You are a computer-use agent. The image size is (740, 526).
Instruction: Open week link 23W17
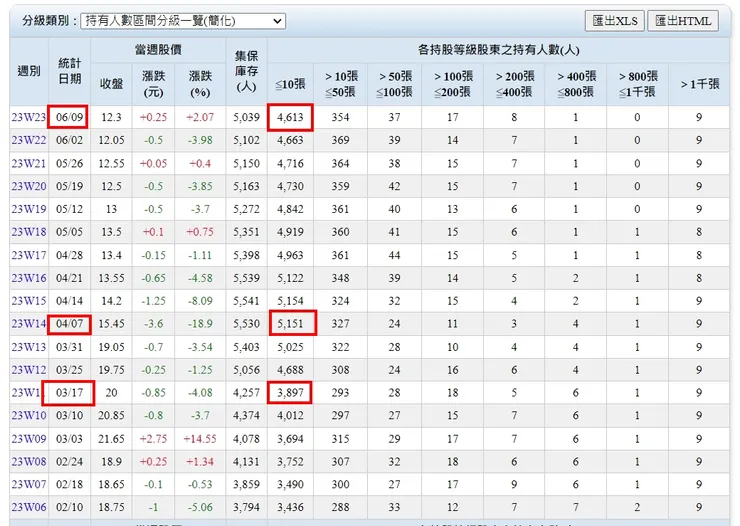tap(29, 255)
